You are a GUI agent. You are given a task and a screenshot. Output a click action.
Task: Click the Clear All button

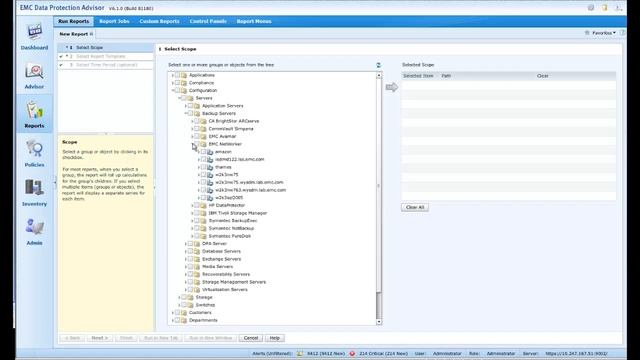click(415, 207)
